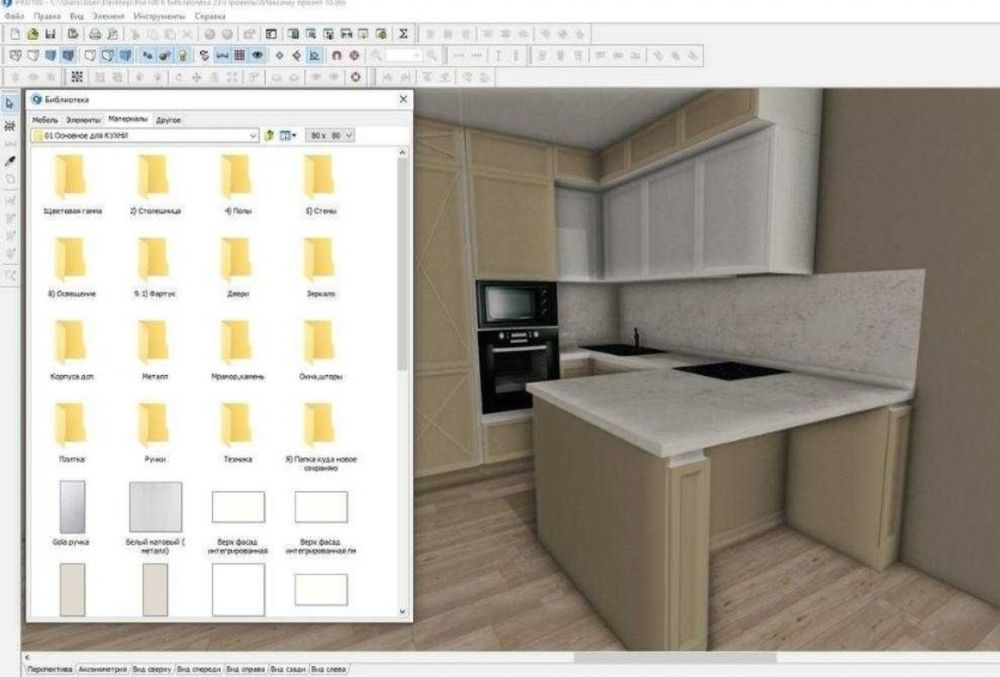
Task: Click the print preview icon
Action: point(112,34)
